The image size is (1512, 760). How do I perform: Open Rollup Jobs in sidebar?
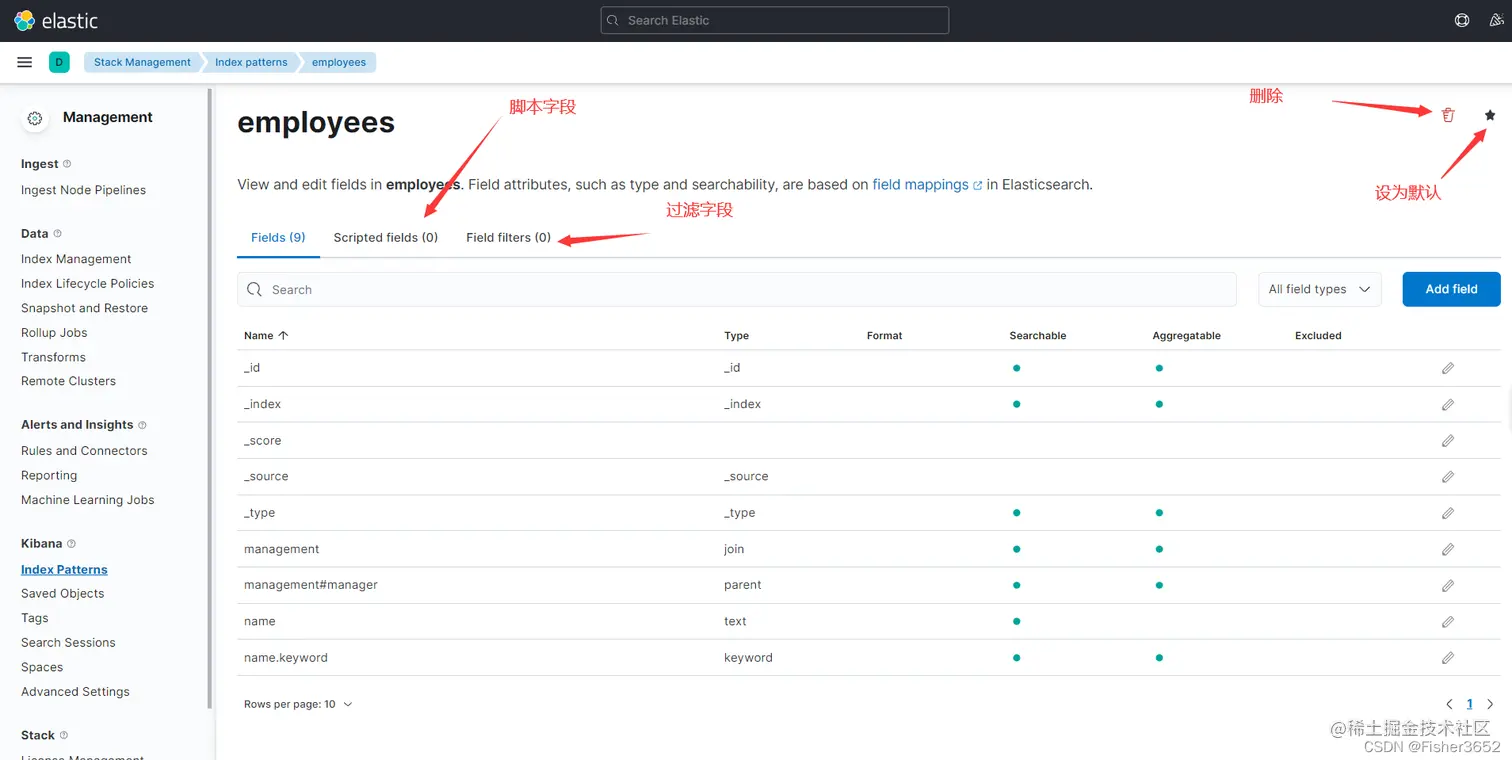54,333
